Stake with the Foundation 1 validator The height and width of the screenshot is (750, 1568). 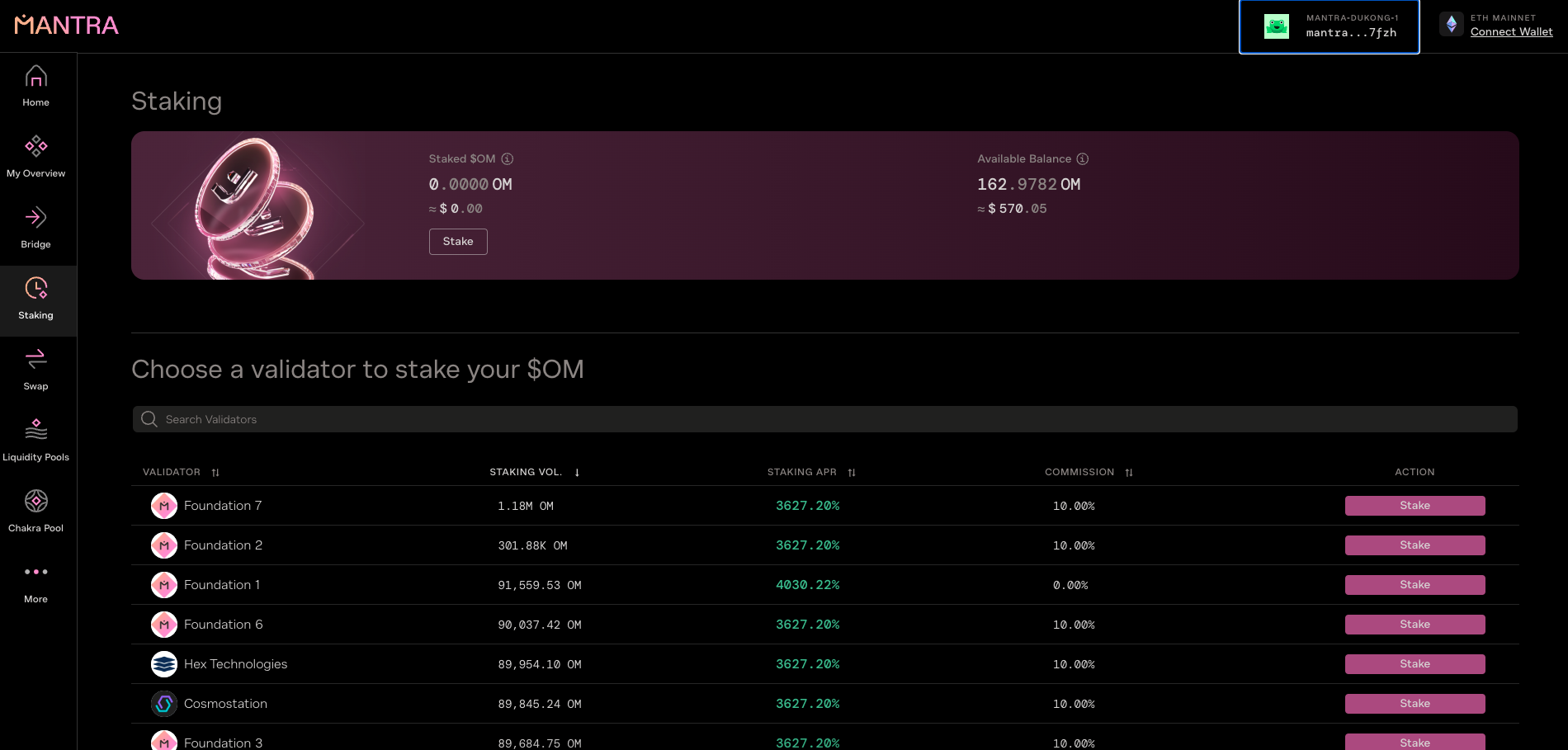[1415, 585]
